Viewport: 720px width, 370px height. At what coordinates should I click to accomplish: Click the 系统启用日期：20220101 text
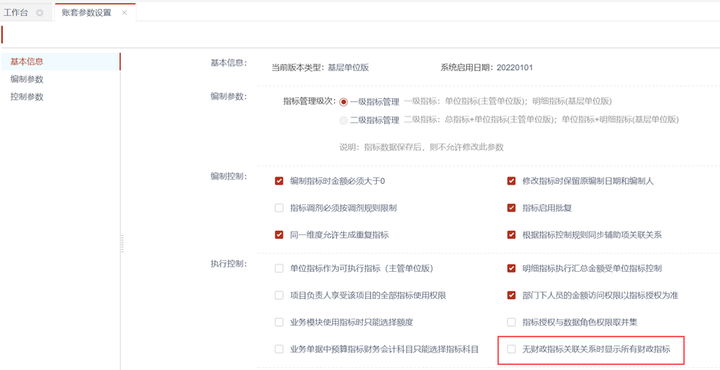coord(487,68)
